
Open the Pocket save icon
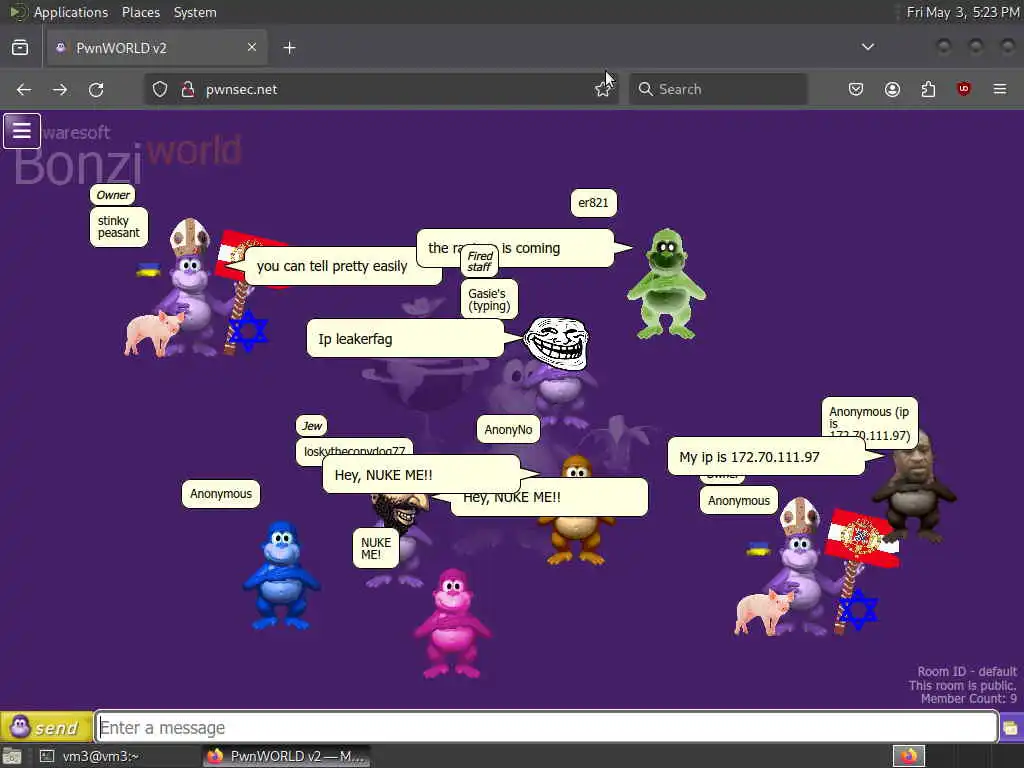[856, 89]
